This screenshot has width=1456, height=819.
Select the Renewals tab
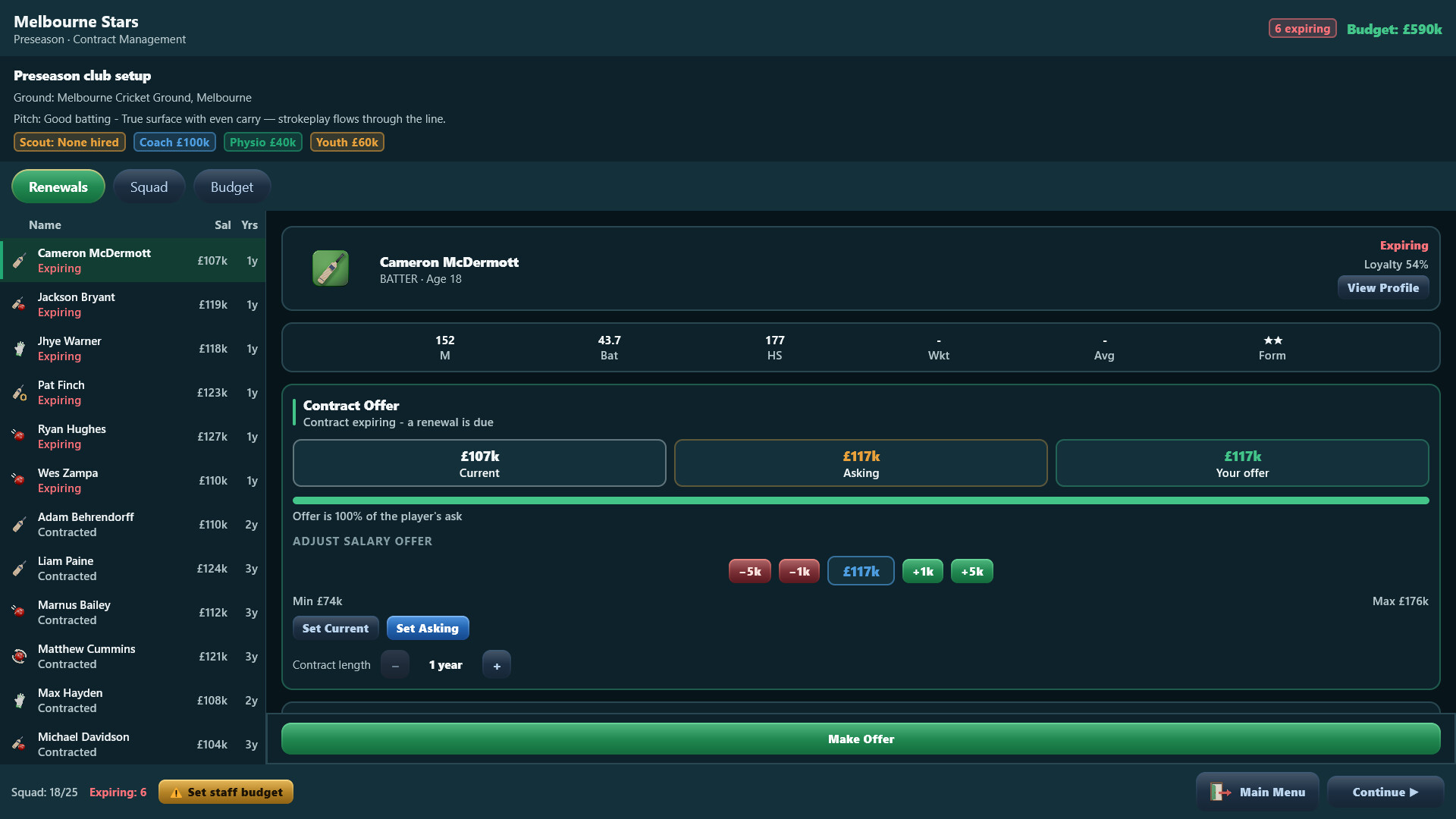pyautogui.click(x=58, y=187)
